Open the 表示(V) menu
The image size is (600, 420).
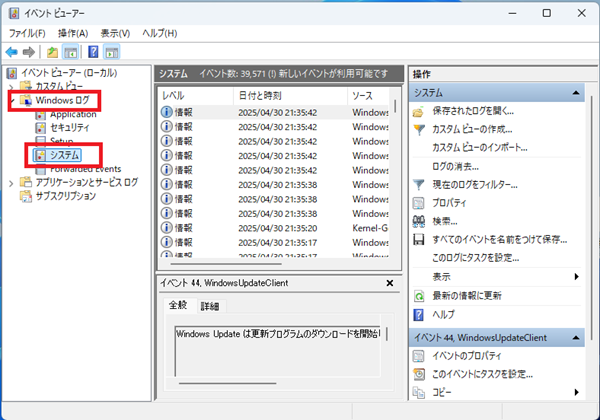tap(115, 33)
